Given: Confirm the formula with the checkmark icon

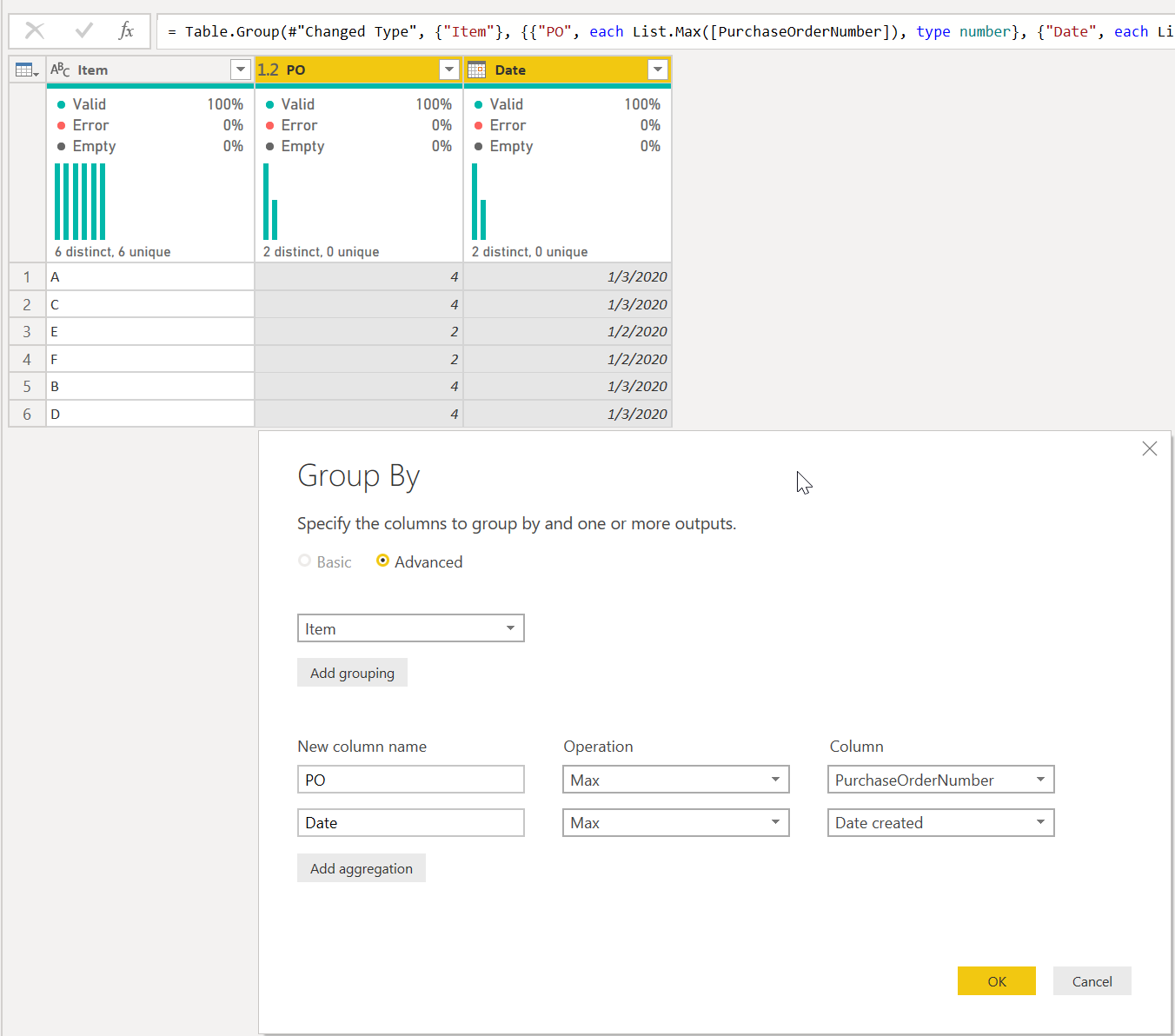Looking at the screenshot, I should (84, 31).
